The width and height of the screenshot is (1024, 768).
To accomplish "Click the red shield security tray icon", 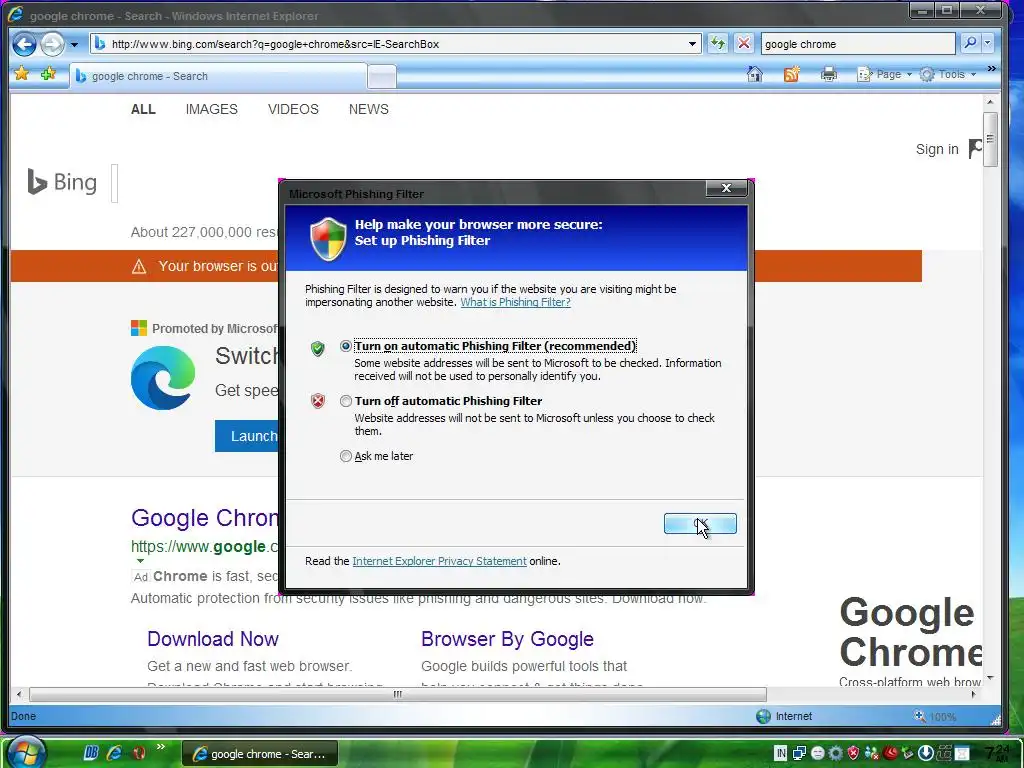I will (853, 753).
